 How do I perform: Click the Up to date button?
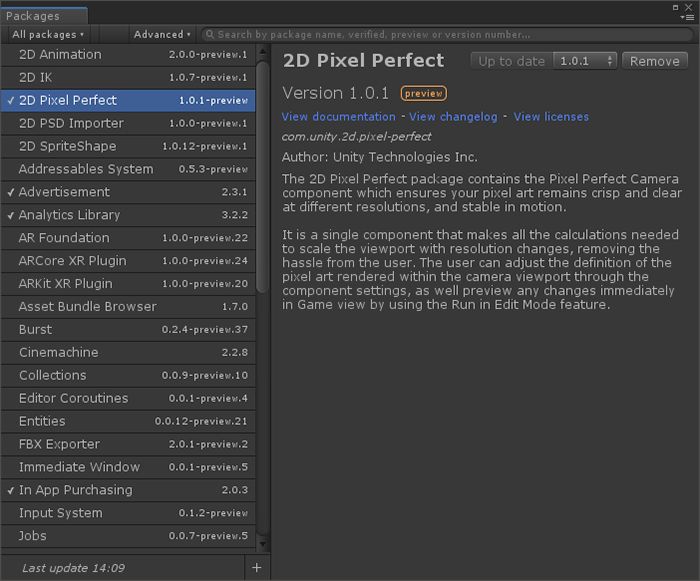point(511,61)
